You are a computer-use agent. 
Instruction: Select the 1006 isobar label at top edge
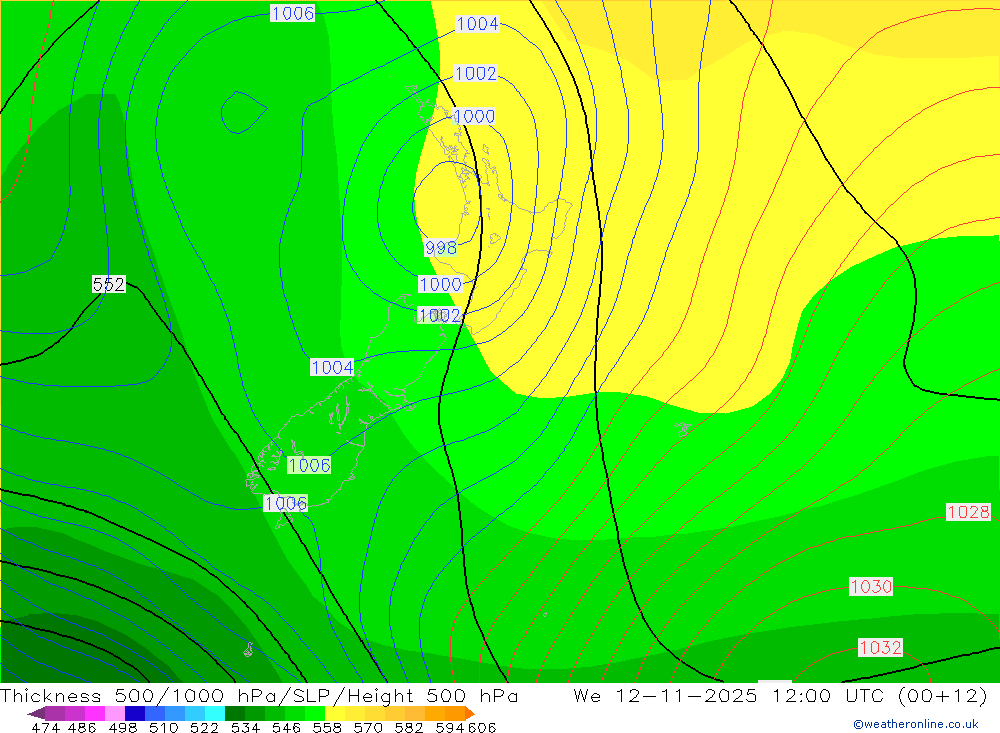click(293, 13)
